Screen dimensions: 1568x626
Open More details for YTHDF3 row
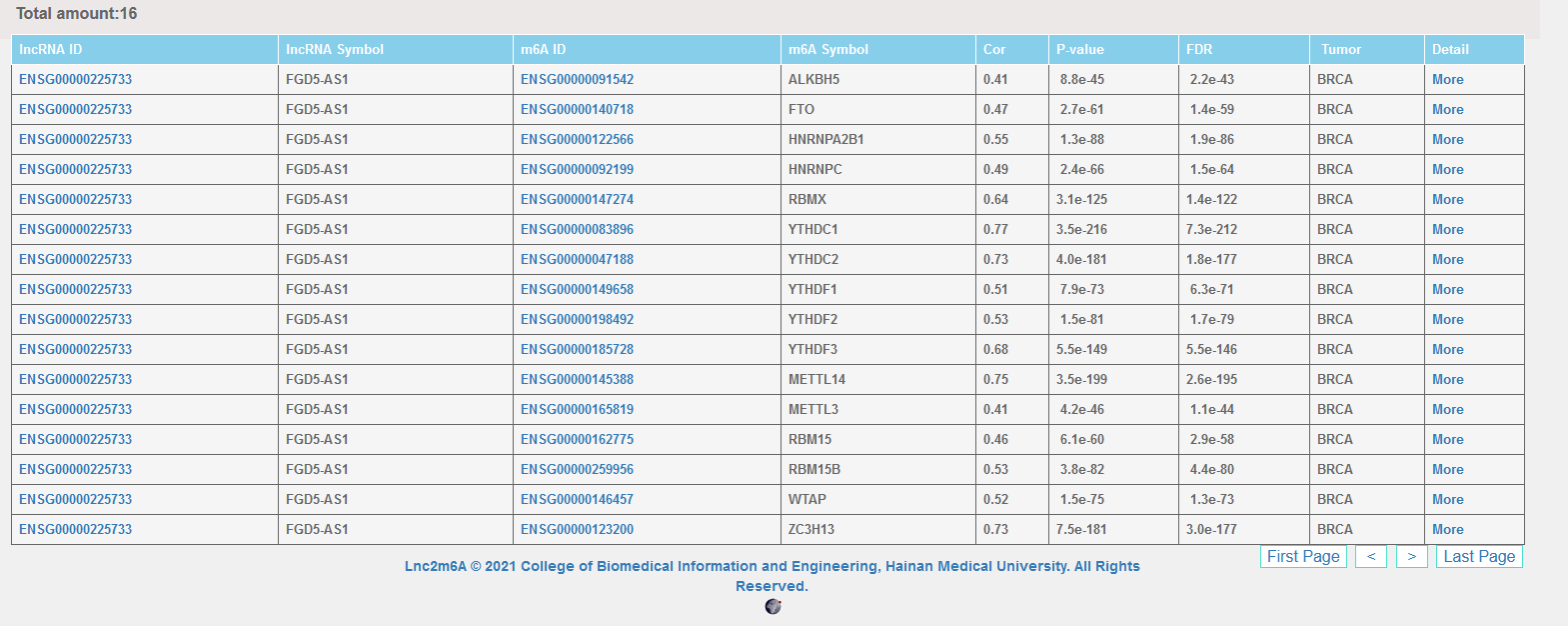point(1447,349)
